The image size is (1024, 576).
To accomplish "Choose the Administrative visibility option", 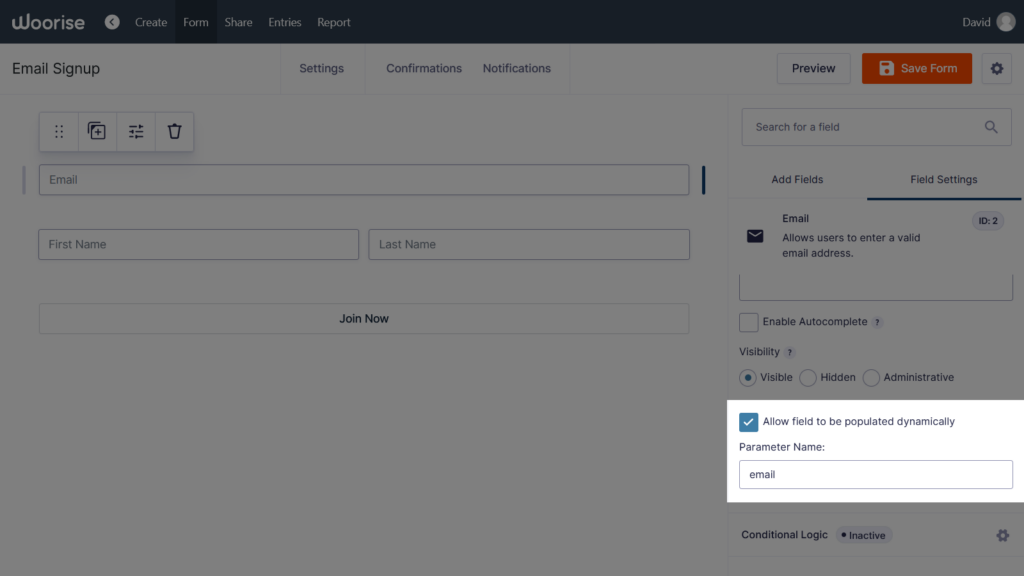I will 870,377.
